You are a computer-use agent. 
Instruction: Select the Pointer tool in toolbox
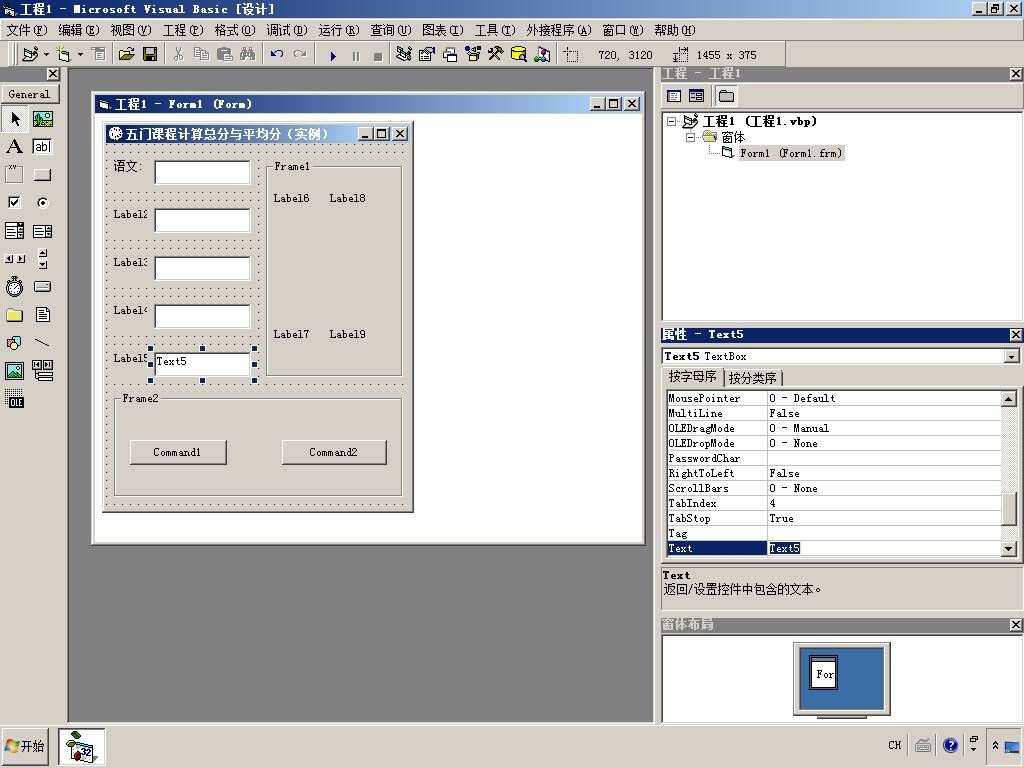point(14,118)
